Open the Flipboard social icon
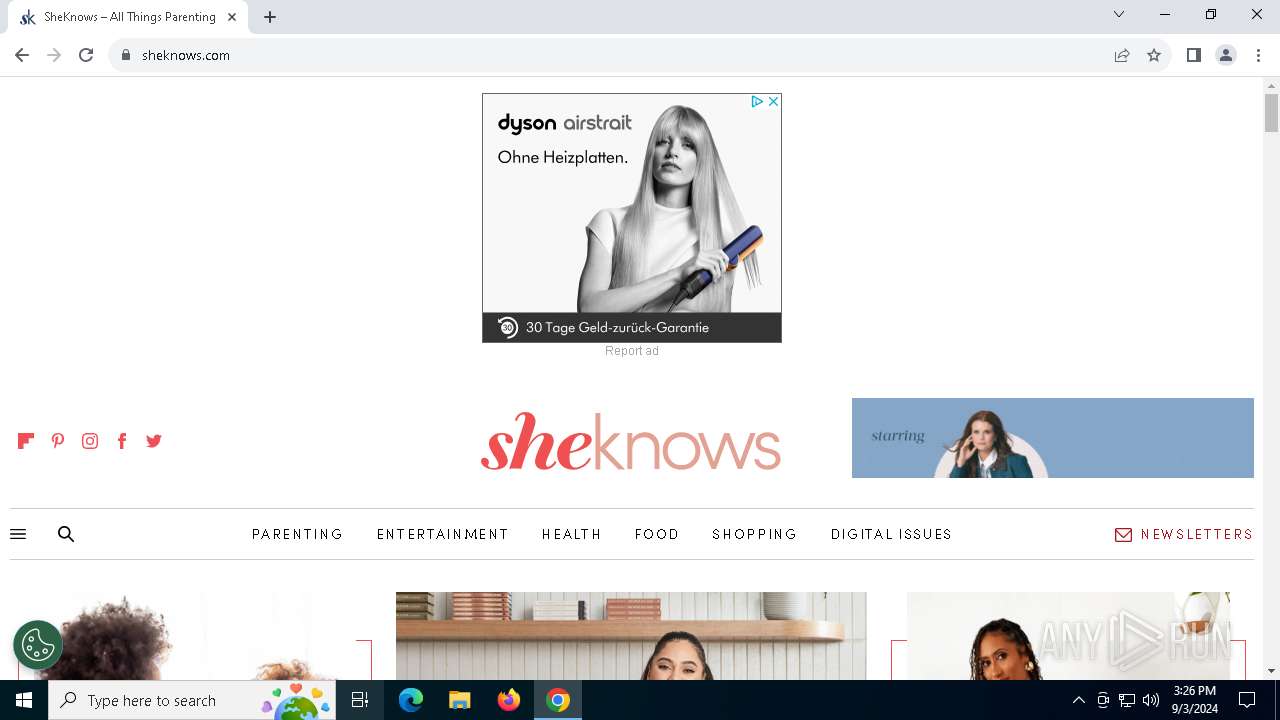 (x=26, y=441)
